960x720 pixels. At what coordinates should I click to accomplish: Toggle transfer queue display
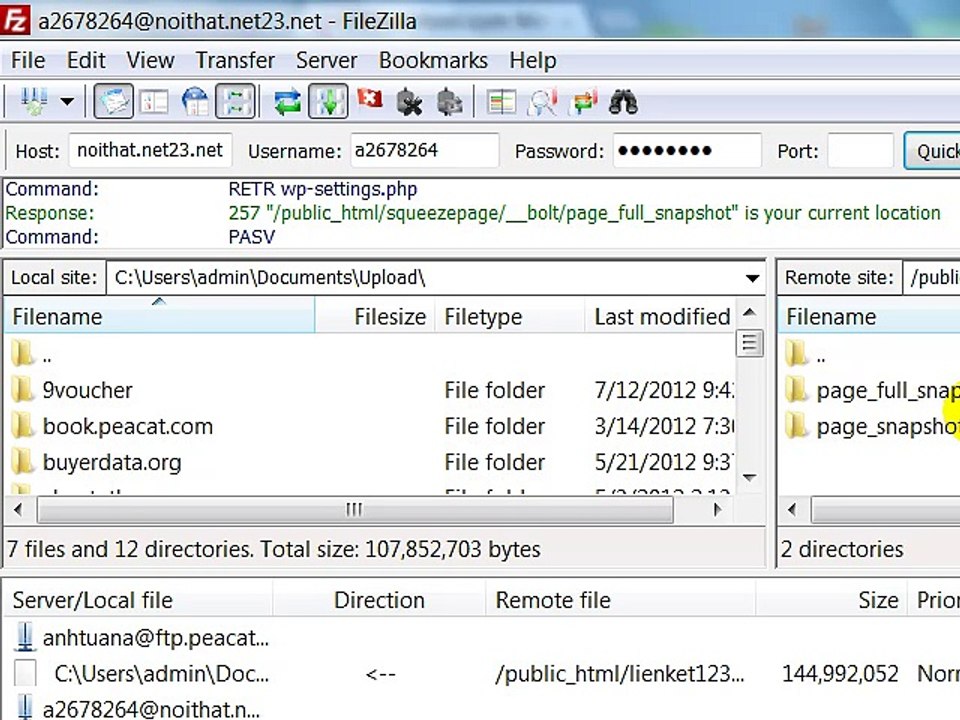(236, 102)
